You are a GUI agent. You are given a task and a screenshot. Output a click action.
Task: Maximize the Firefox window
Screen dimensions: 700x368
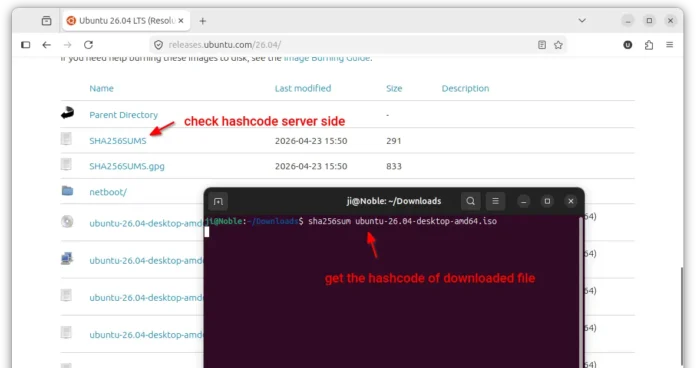[649, 21]
